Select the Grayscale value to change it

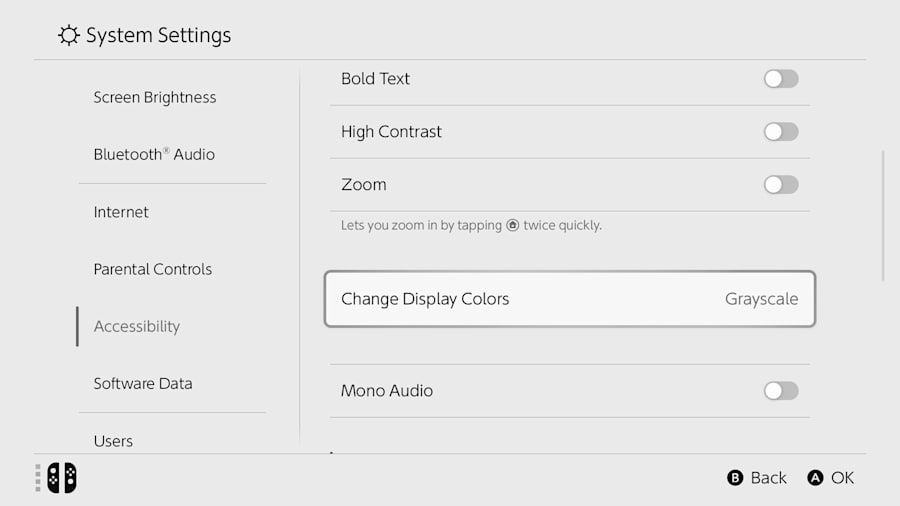[x=761, y=299]
